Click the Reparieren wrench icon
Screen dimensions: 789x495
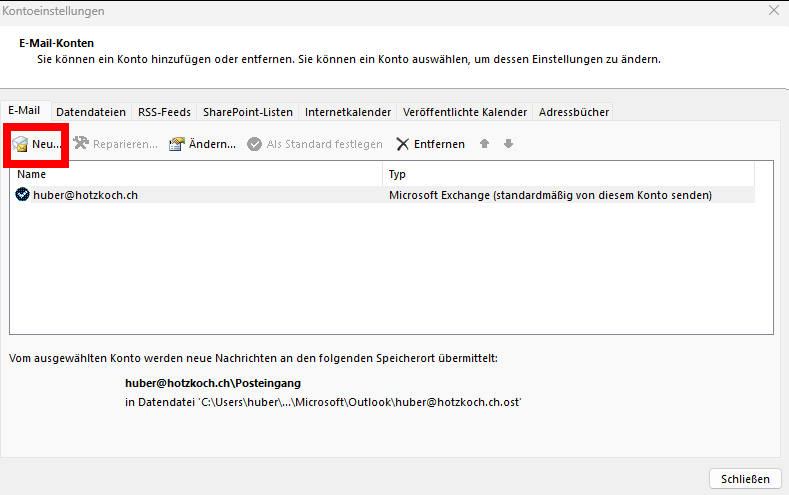pyautogui.click(x=81, y=144)
